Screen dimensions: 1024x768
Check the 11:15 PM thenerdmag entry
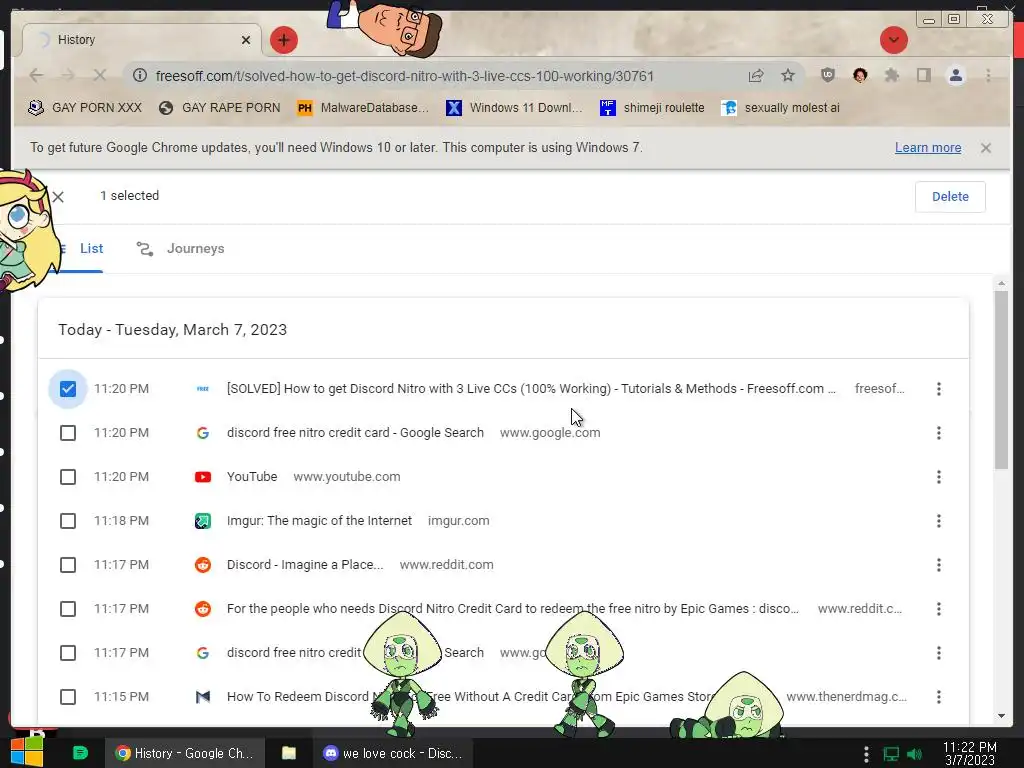click(68, 697)
